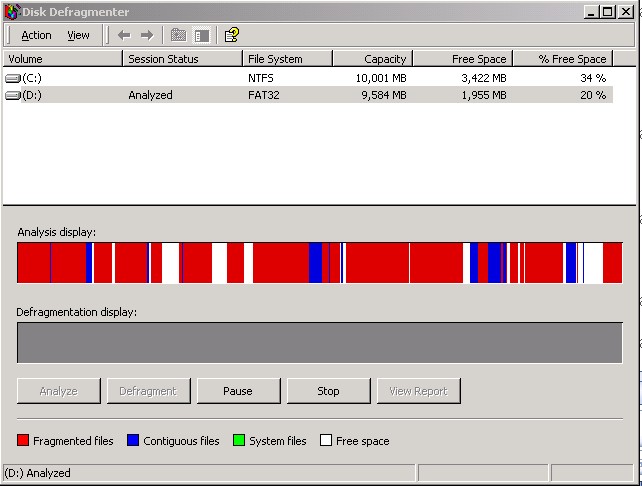Sort by the Volume column header
Viewport: 642px width, 486px height.
62,59
